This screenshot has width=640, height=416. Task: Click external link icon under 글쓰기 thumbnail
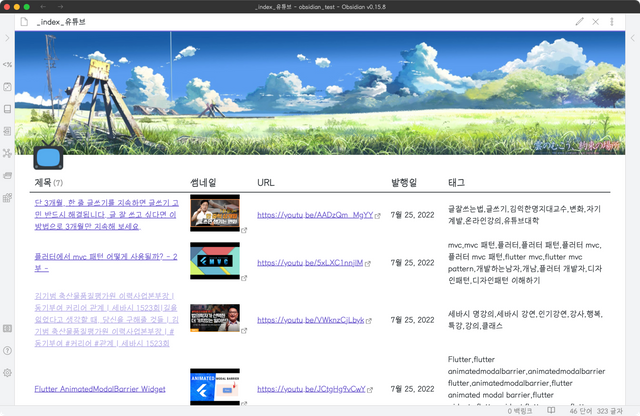(244, 230)
